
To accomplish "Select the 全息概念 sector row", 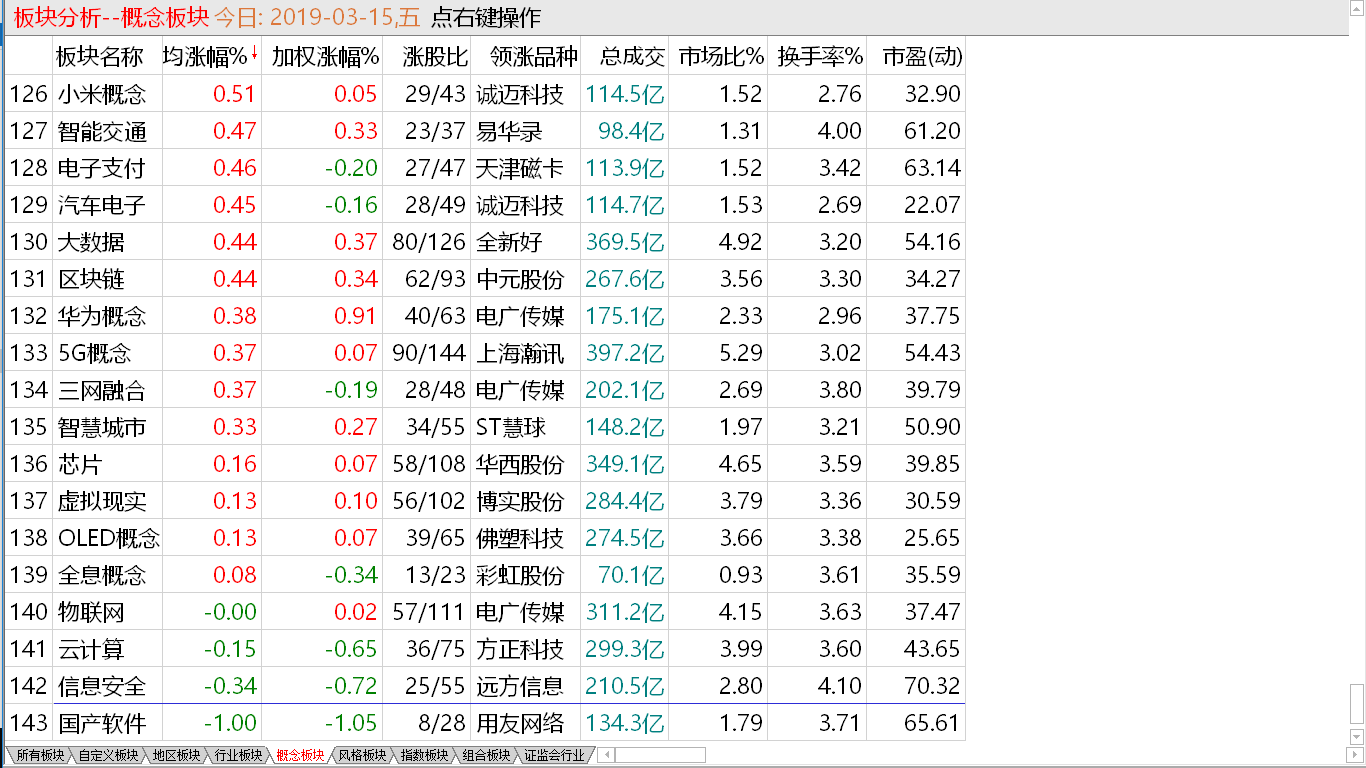I will 485,575.
